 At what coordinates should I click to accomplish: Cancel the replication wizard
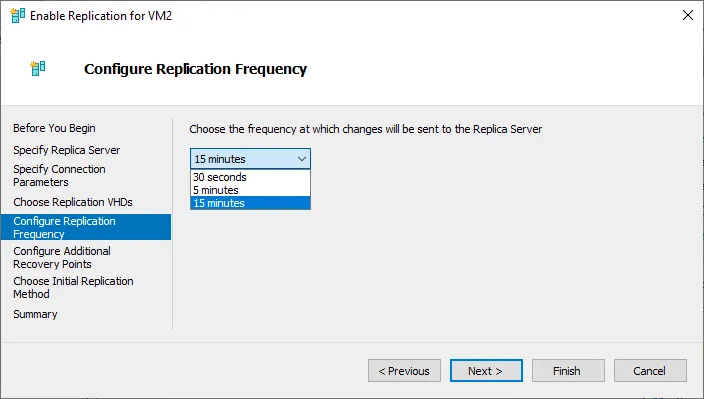point(650,371)
